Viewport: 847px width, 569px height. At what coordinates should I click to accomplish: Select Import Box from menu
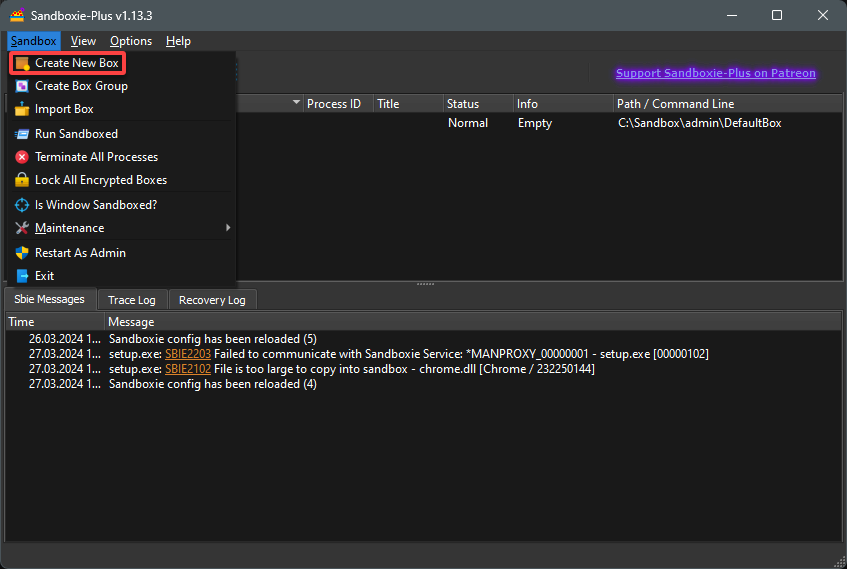tap(122, 109)
